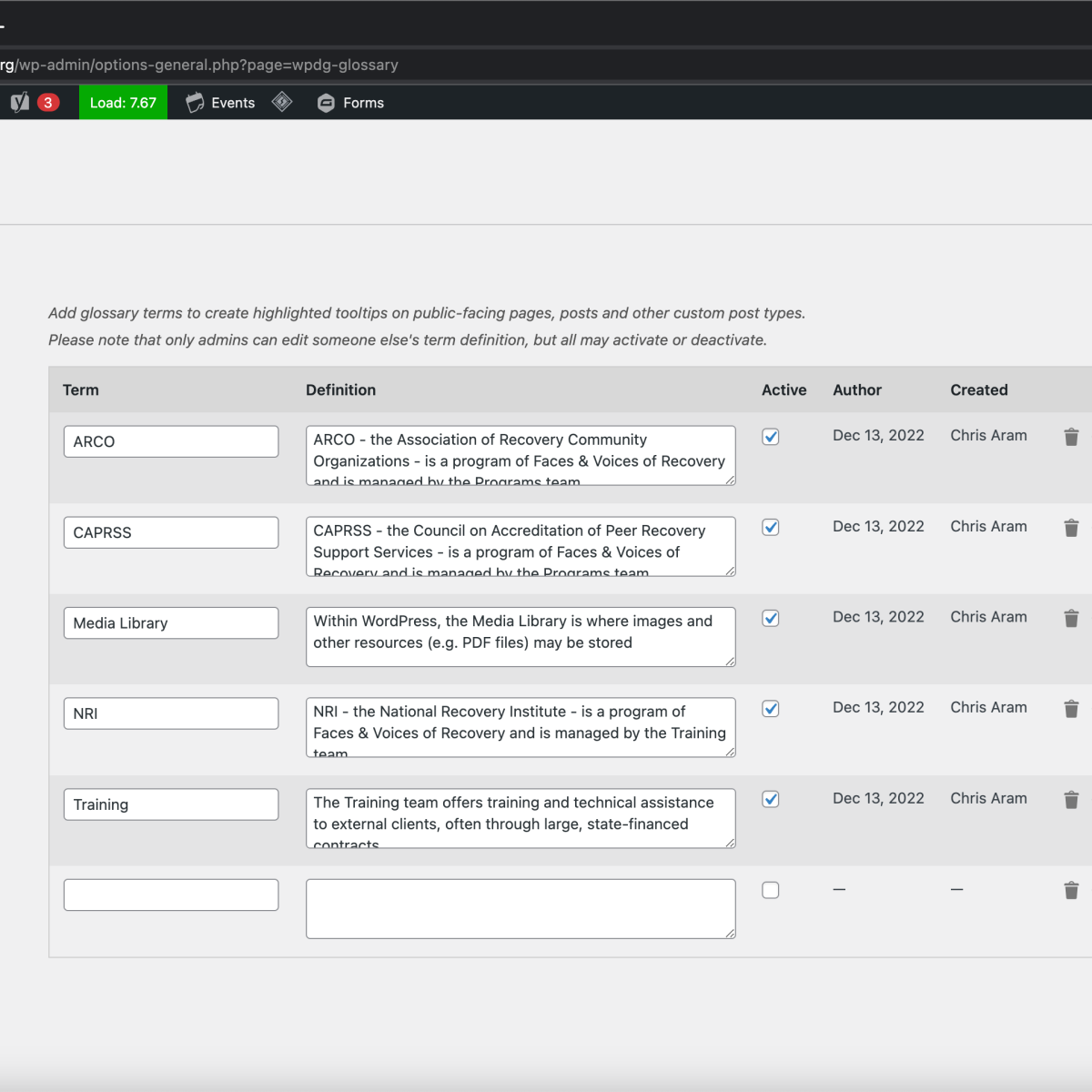The height and width of the screenshot is (1092, 1092).
Task: Toggle the Active checkbox for Training
Action: pyautogui.click(x=771, y=800)
